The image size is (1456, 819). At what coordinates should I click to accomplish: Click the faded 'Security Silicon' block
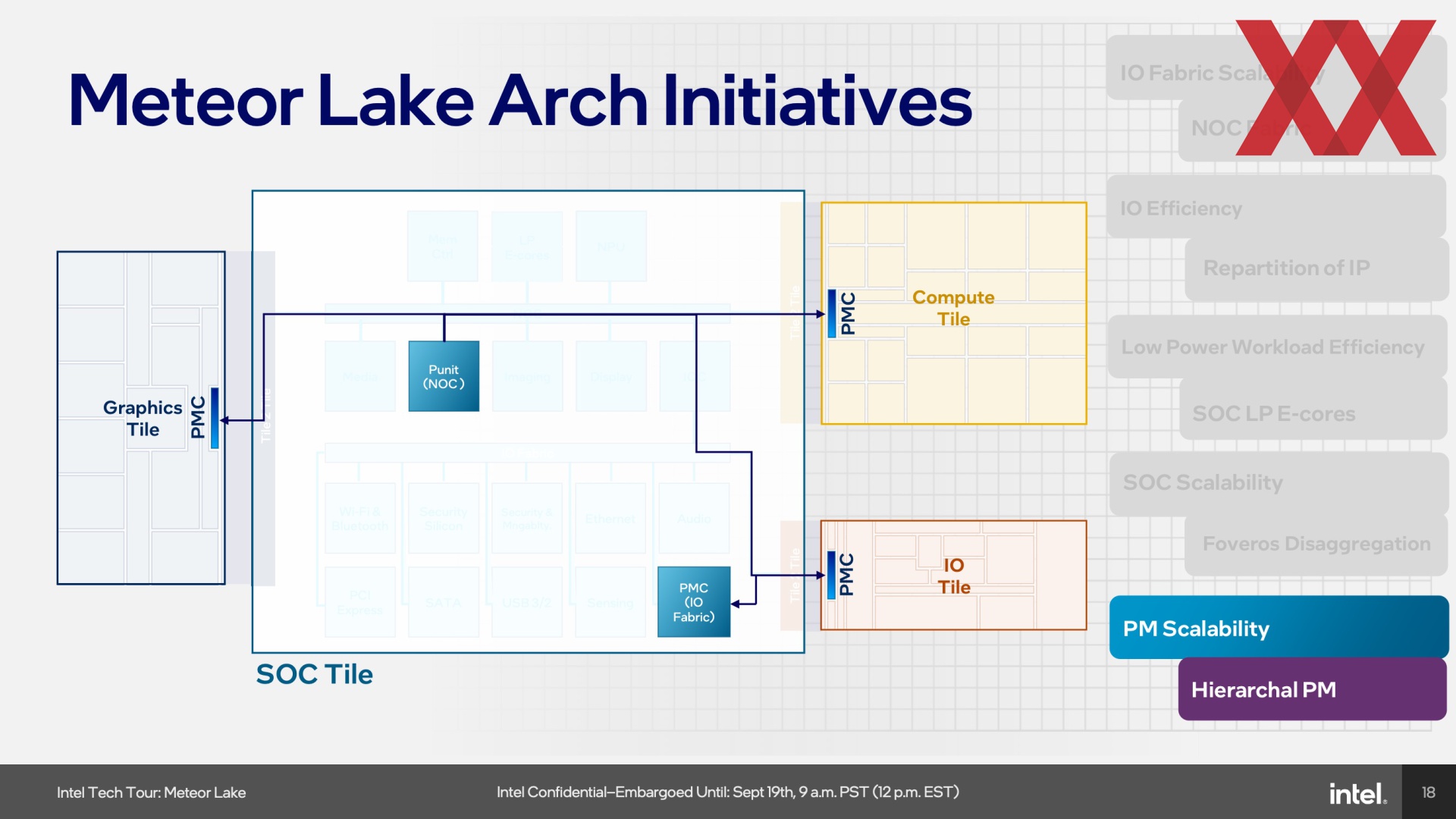click(x=444, y=519)
